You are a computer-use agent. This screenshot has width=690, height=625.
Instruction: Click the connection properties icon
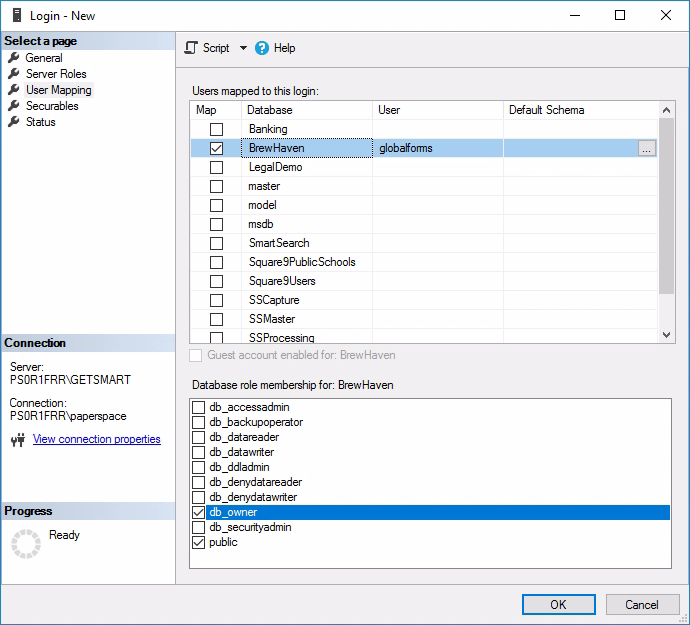point(17,440)
